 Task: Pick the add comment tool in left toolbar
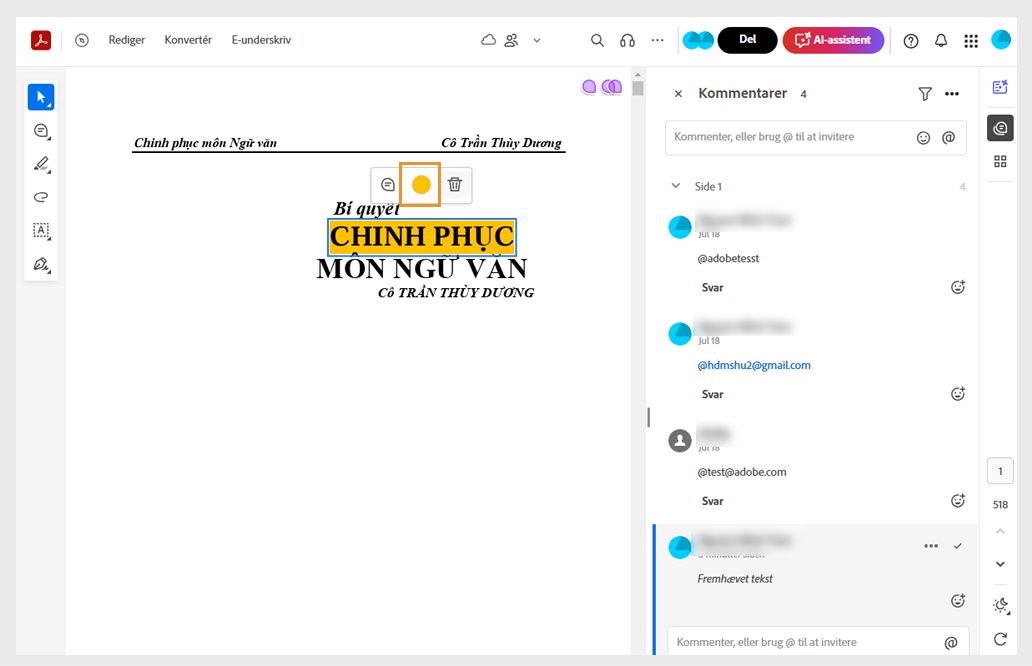pos(41,131)
